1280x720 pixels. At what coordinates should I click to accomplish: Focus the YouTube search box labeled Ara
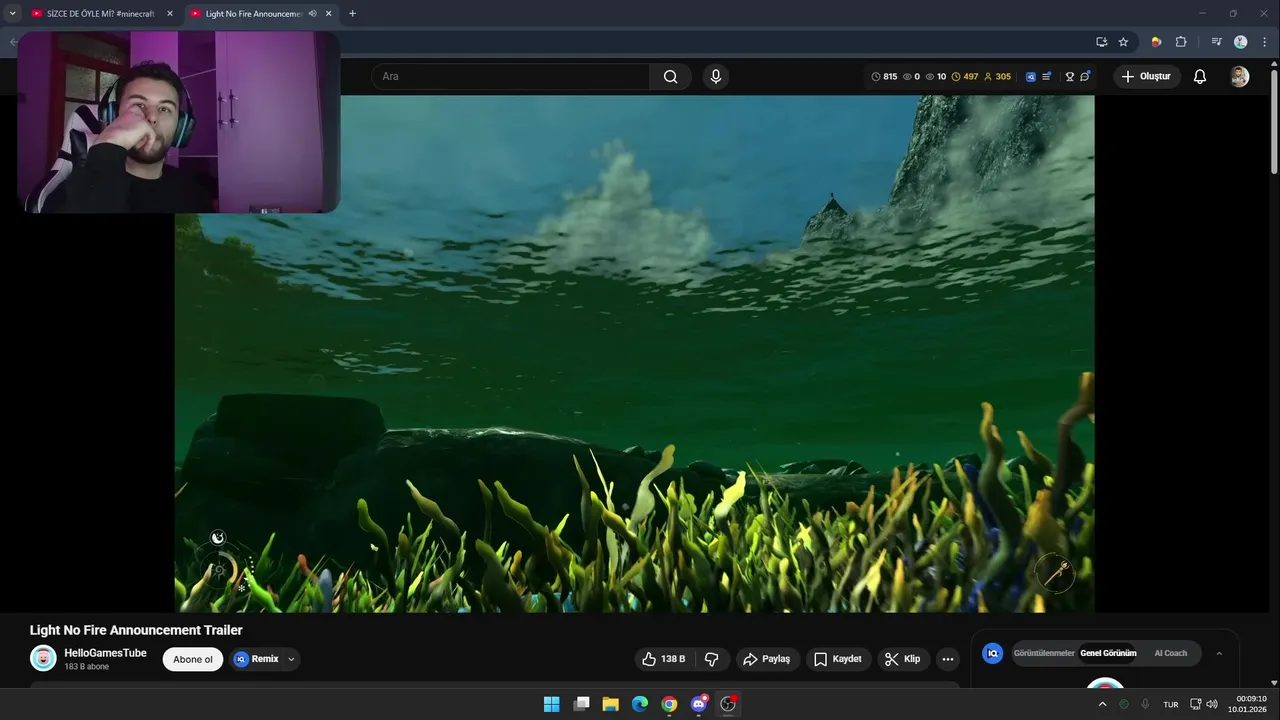[x=510, y=77]
